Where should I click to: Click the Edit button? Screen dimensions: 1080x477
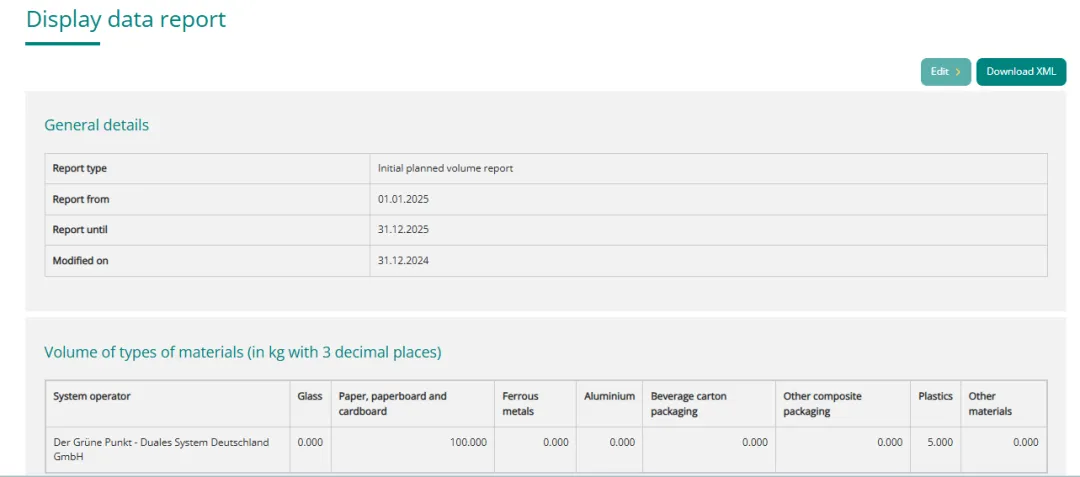tap(944, 72)
